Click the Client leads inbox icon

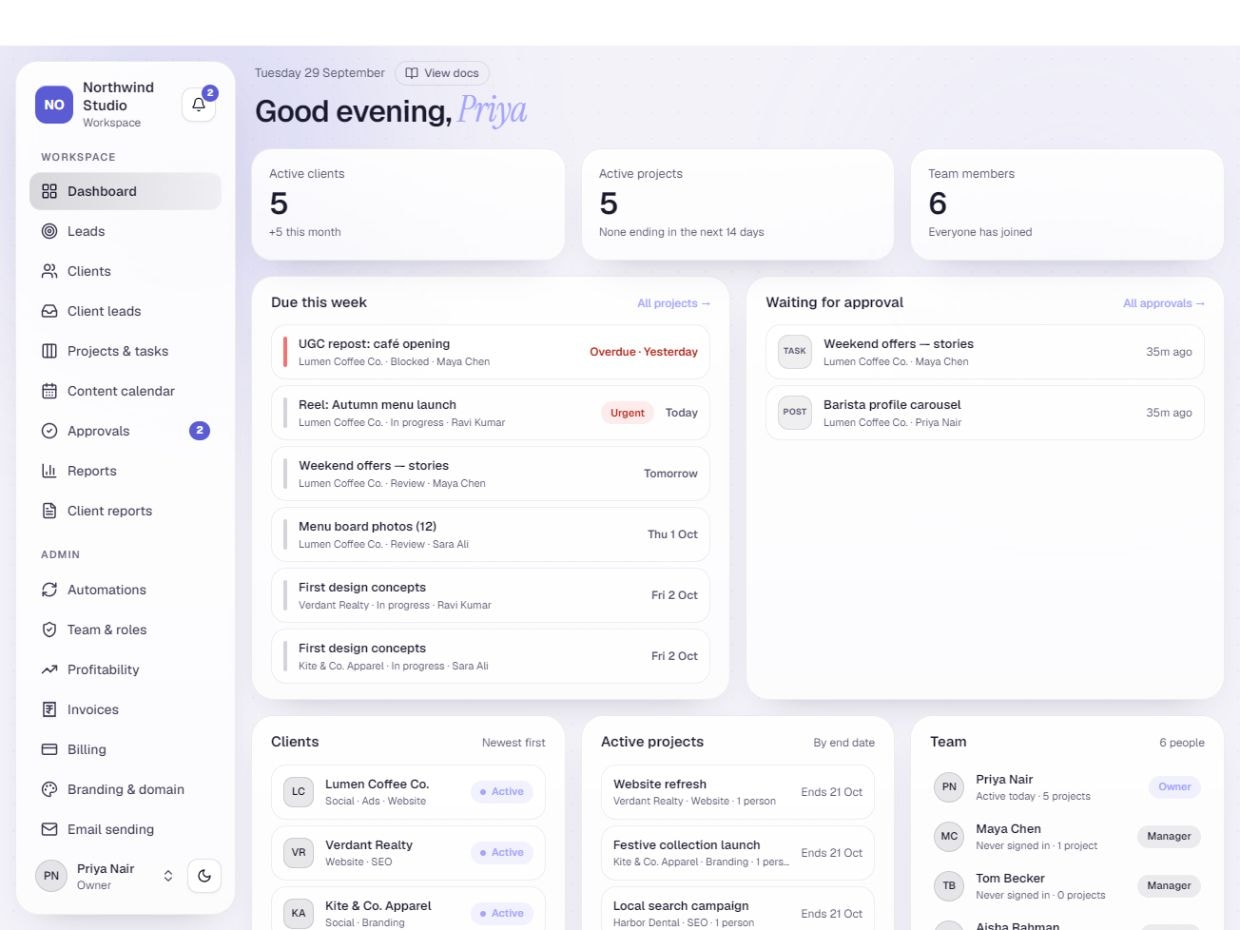pos(50,311)
